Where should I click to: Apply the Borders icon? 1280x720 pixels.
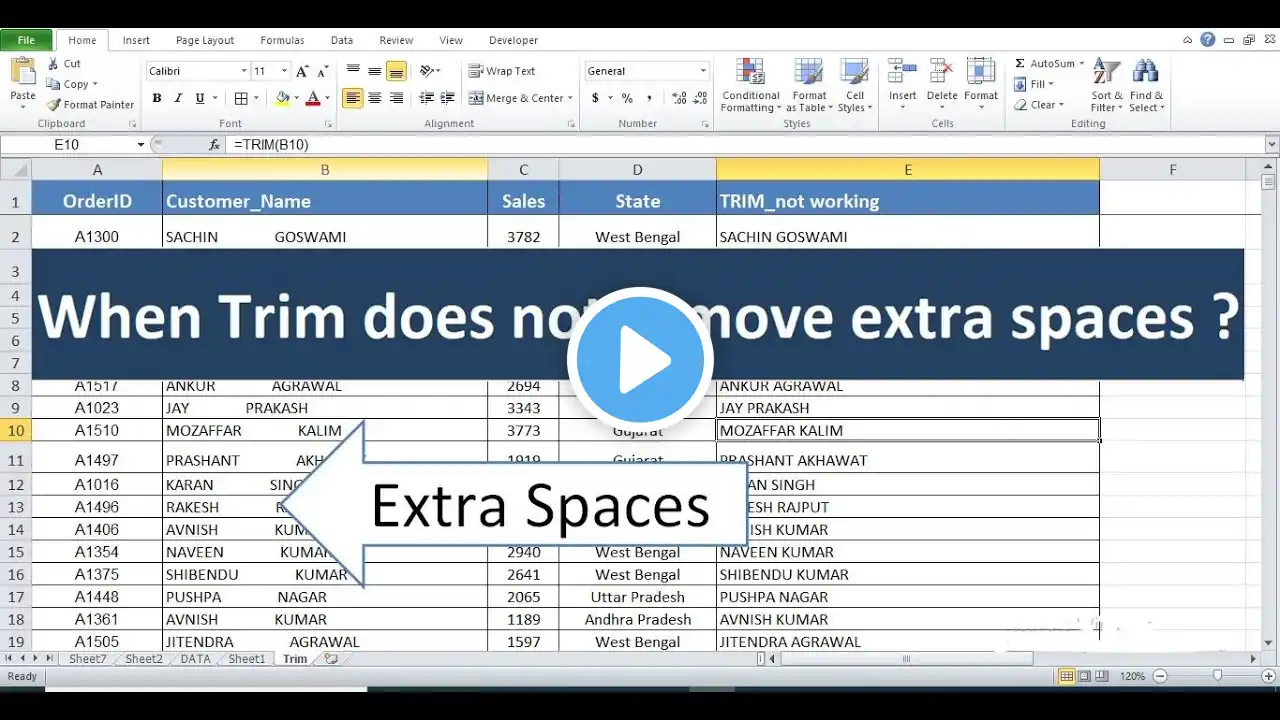(x=241, y=98)
